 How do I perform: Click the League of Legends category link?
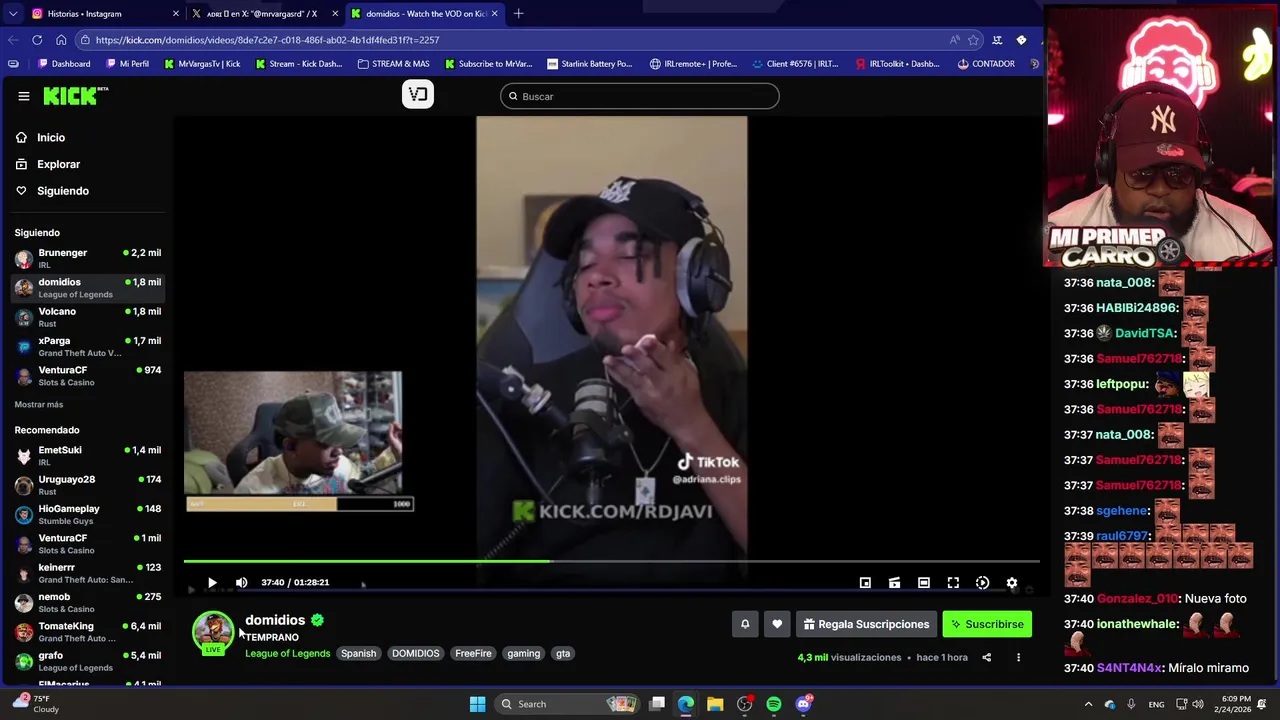[287, 653]
